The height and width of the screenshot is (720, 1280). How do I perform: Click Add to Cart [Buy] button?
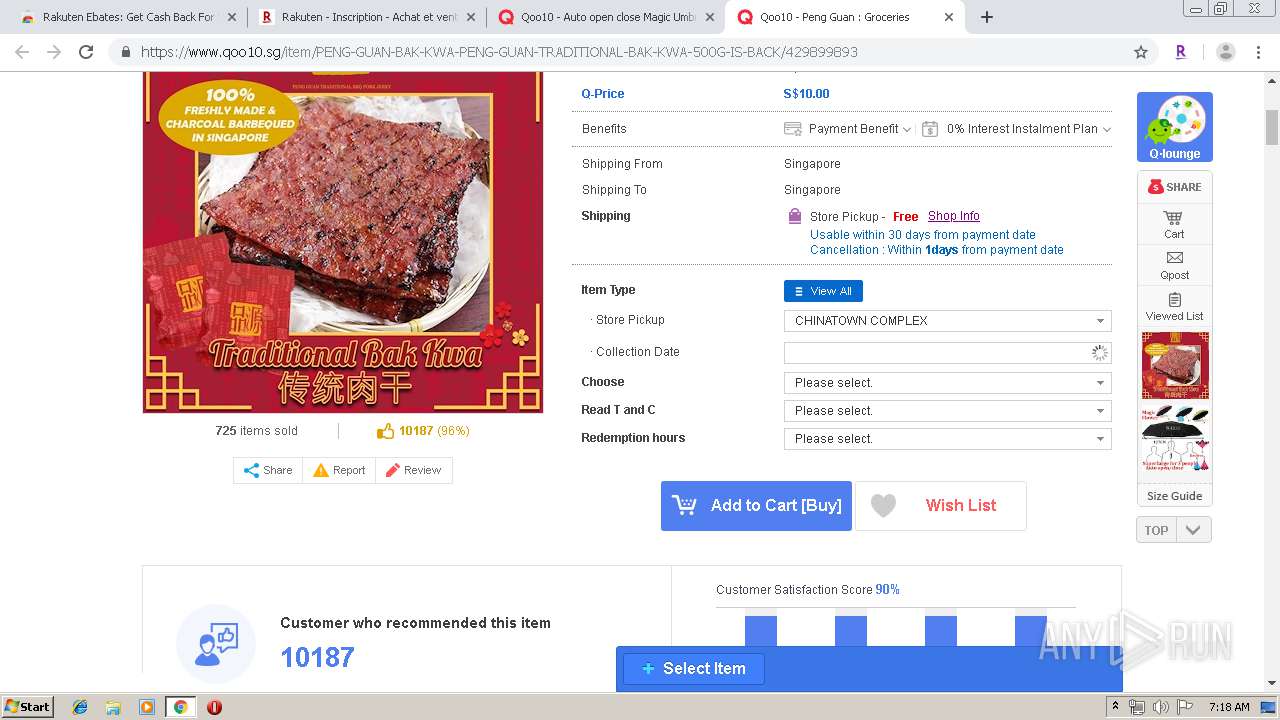coord(756,506)
